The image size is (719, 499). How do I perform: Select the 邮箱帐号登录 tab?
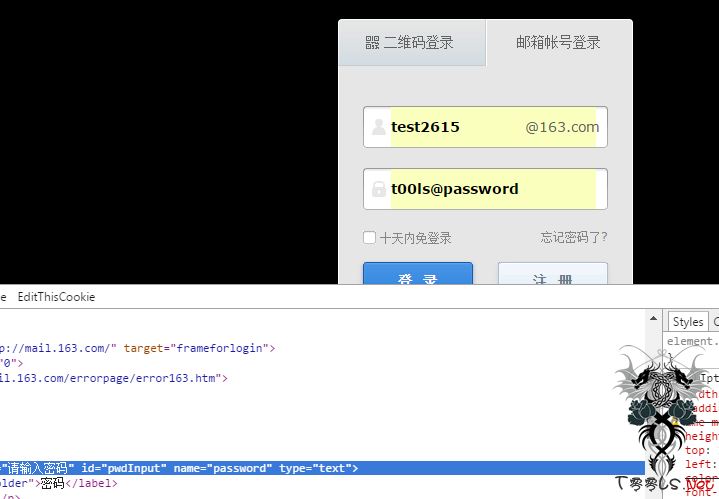559,43
